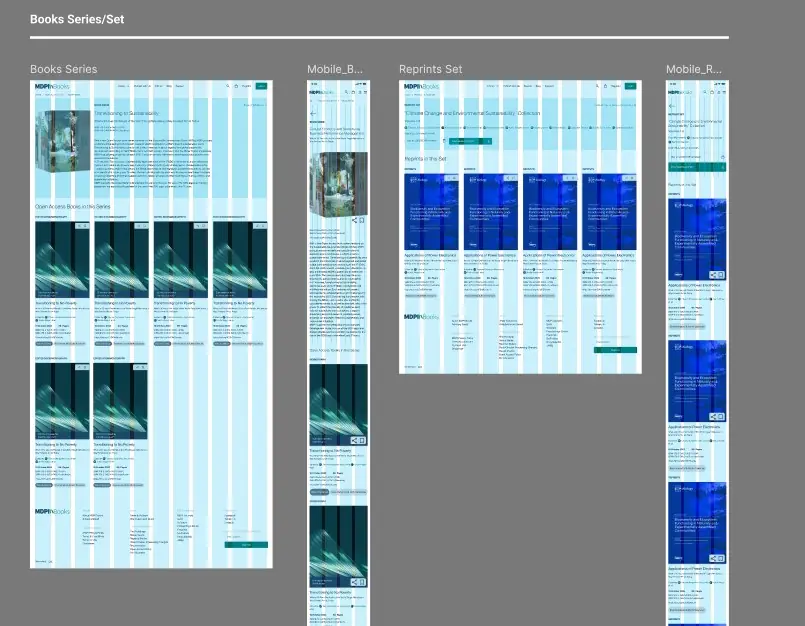Click 'Transitioning to Sustainability' title in Books Series frame
This screenshot has width=805, height=626.
point(126,113)
